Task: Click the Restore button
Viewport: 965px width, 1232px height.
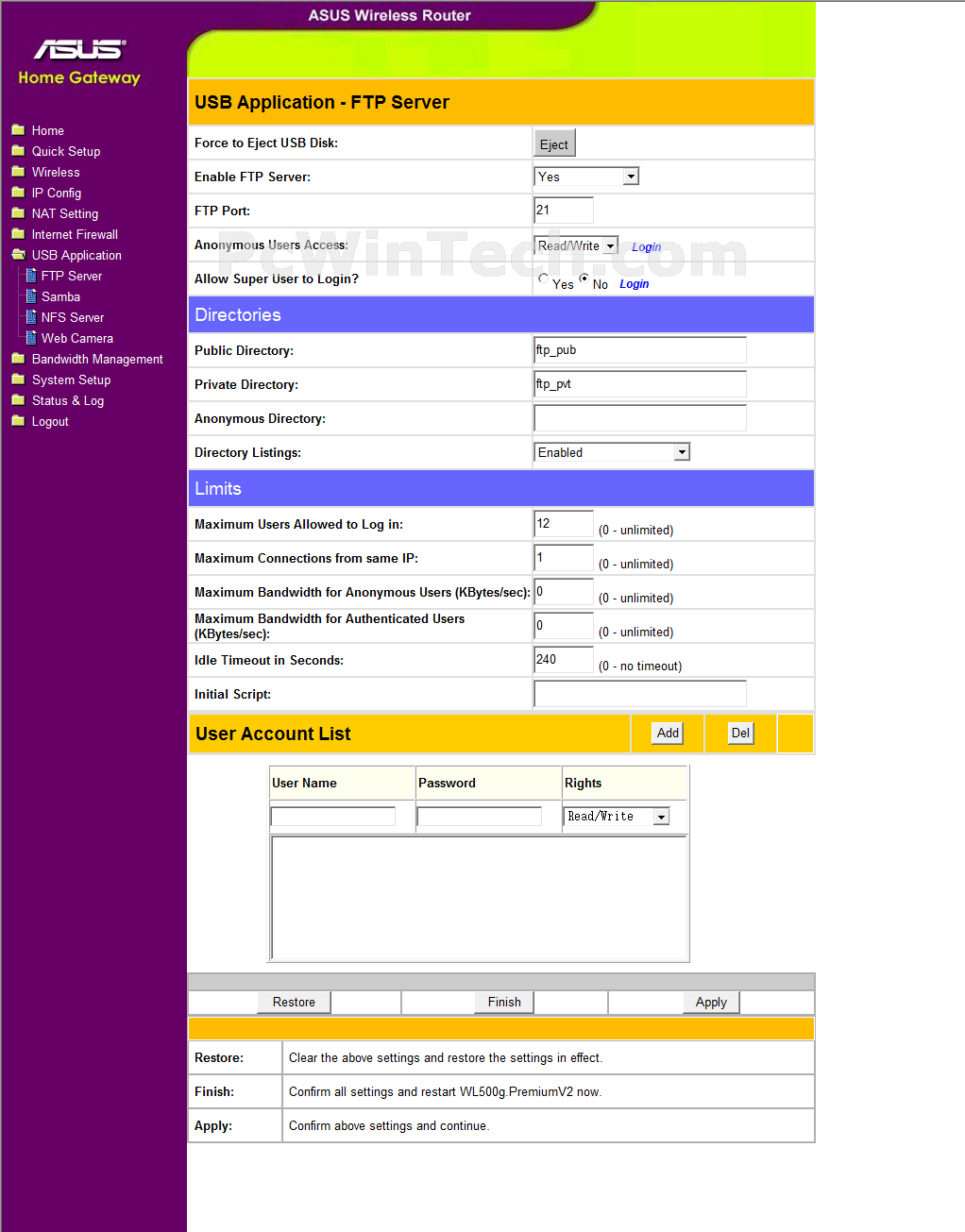Action: (294, 1002)
